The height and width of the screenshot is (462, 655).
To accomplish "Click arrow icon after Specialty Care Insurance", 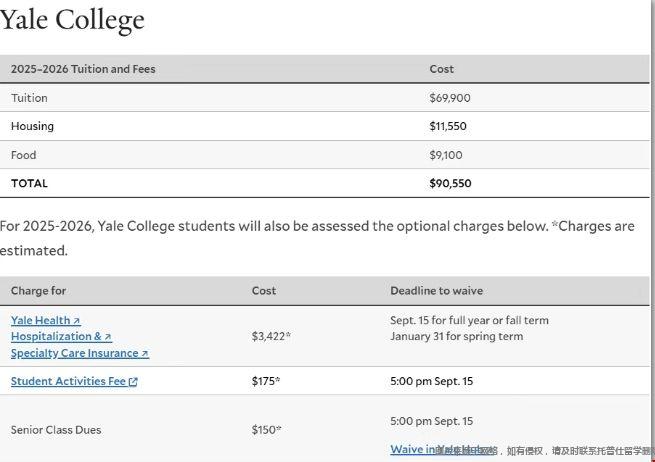I will pyautogui.click(x=145, y=354).
